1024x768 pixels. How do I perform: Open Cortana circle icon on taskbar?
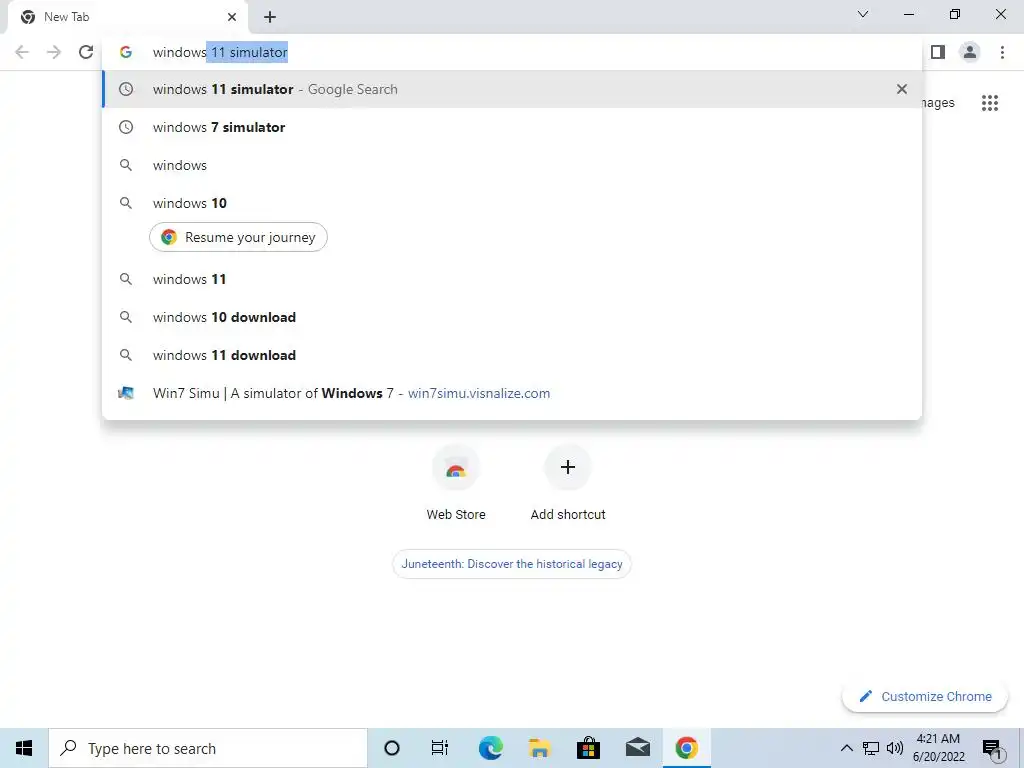[x=392, y=748]
